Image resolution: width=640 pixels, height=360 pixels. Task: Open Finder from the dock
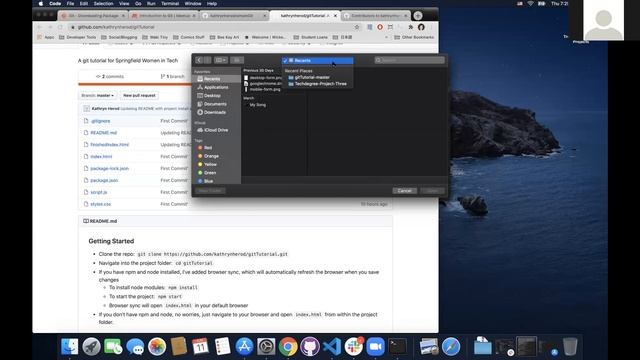click(x=70, y=347)
